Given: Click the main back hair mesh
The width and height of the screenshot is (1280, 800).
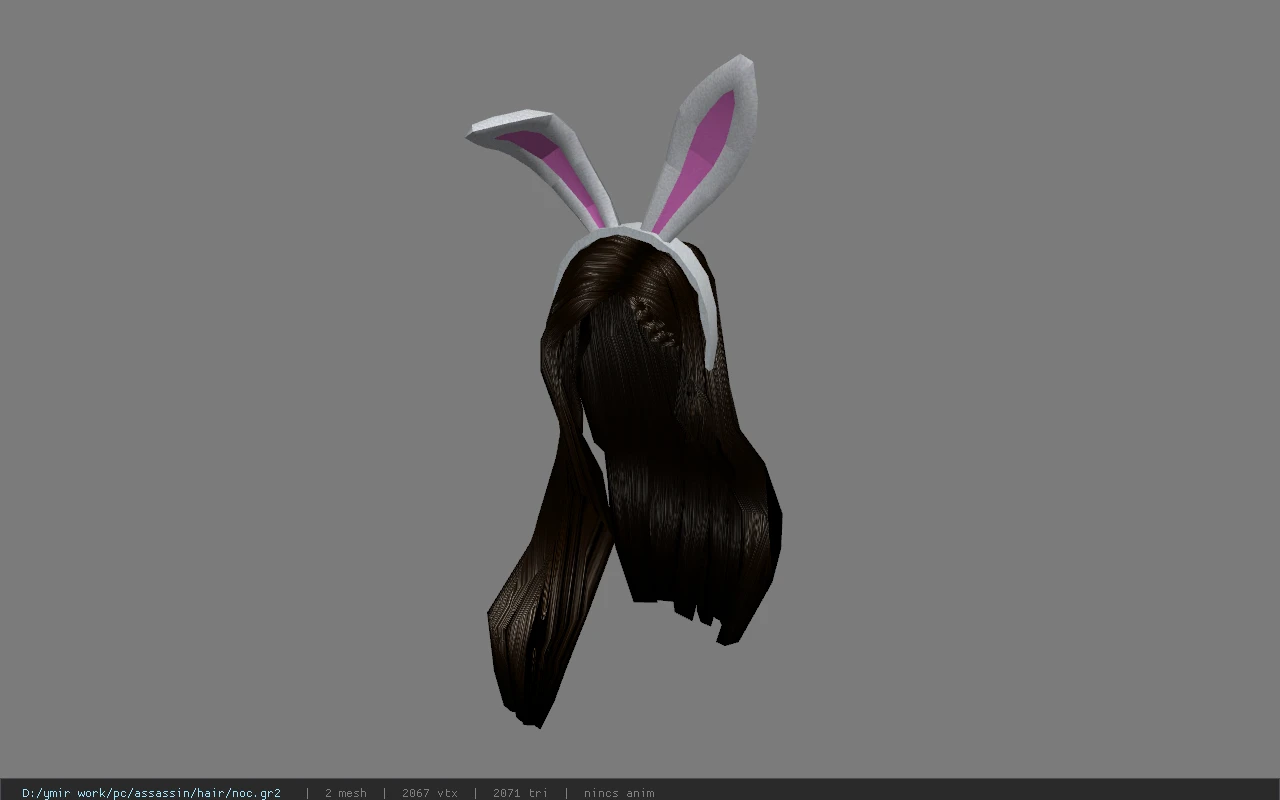Looking at the screenshot, I should click(x=680, y=450).
